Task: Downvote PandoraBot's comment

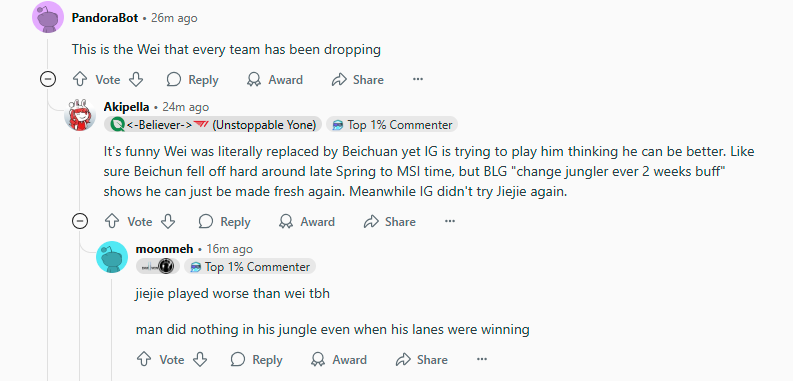Action: coord(136,79)
